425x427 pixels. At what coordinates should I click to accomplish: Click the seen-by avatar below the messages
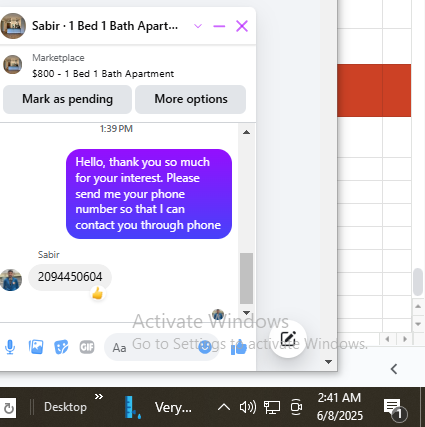218,314
